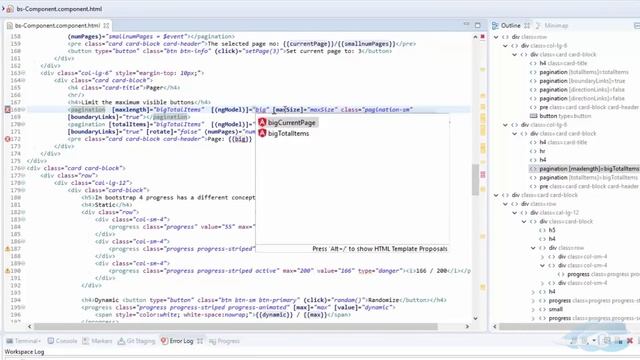The width and height of the screenshot is (640, 360).
Task: Collapse div class=col-lg-12 in the Outline
Action: click(x=515, y=213)
